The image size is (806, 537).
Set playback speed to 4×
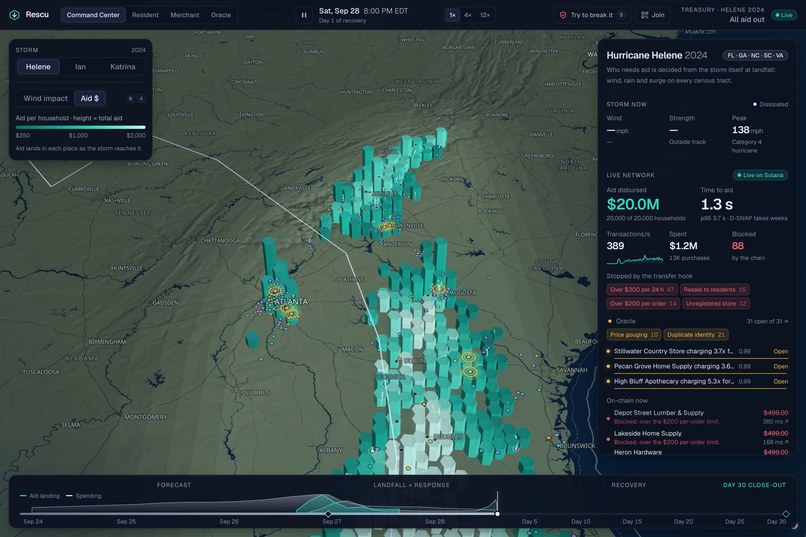[467, 15]
